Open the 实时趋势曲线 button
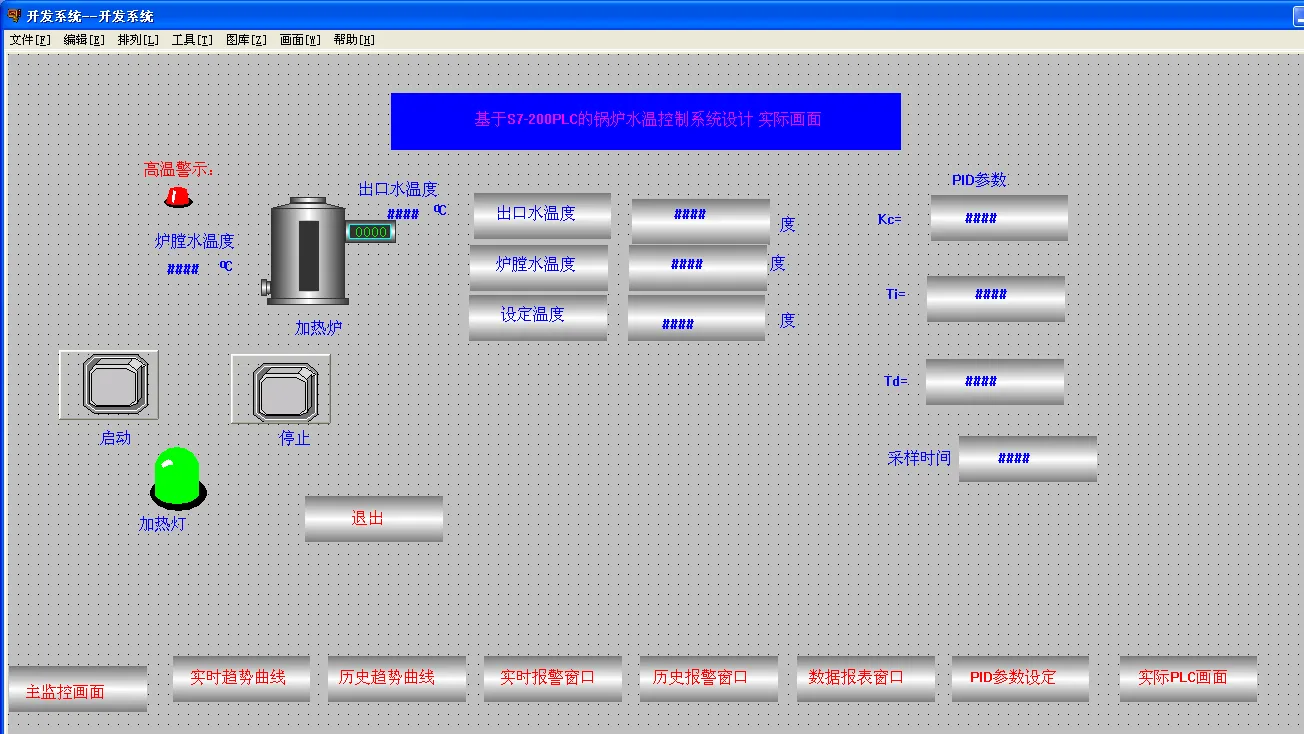Viewport: 1304px width, 734px height. click(242, 679)
